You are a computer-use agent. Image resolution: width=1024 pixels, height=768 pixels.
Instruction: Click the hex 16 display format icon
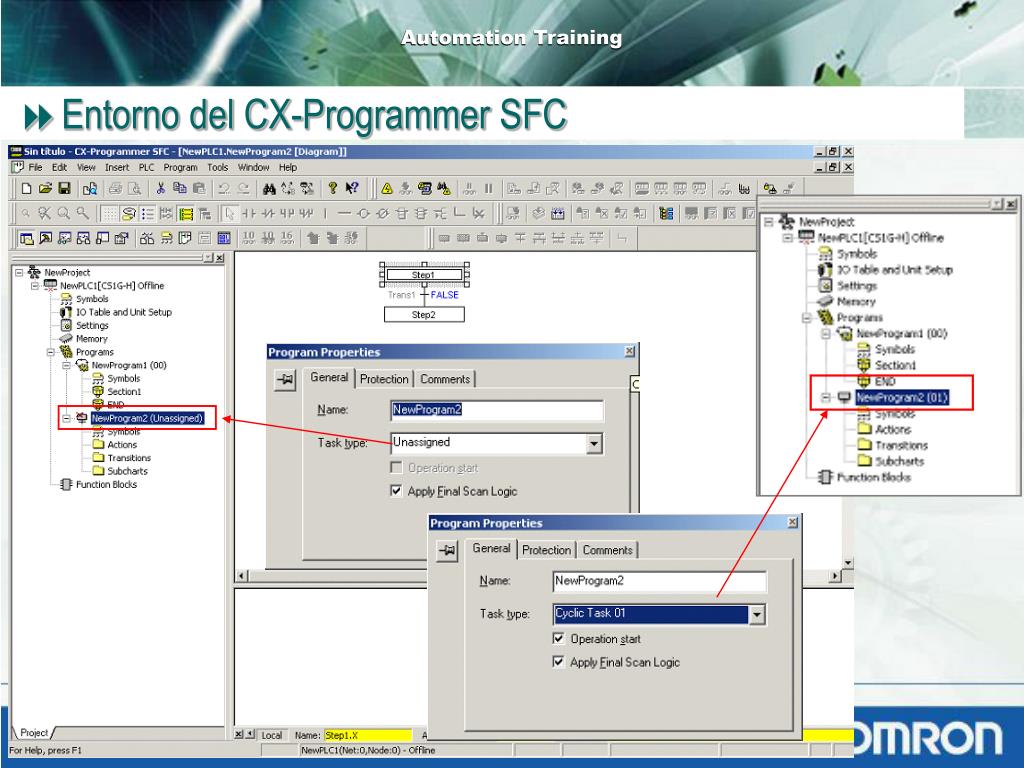287,238
